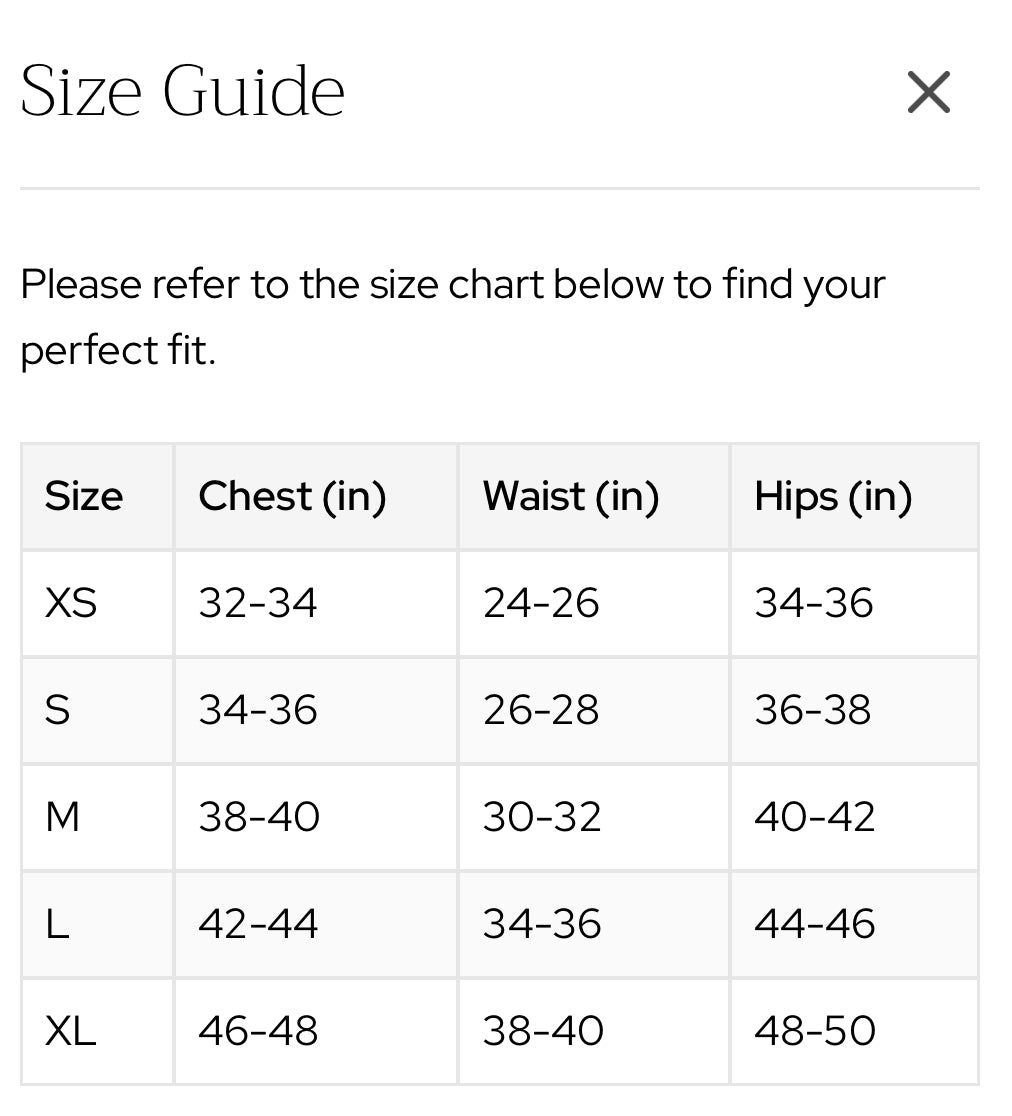Click XL waist value 38-40
Screen dimensions: 1012x1116
click(543, 1031)
